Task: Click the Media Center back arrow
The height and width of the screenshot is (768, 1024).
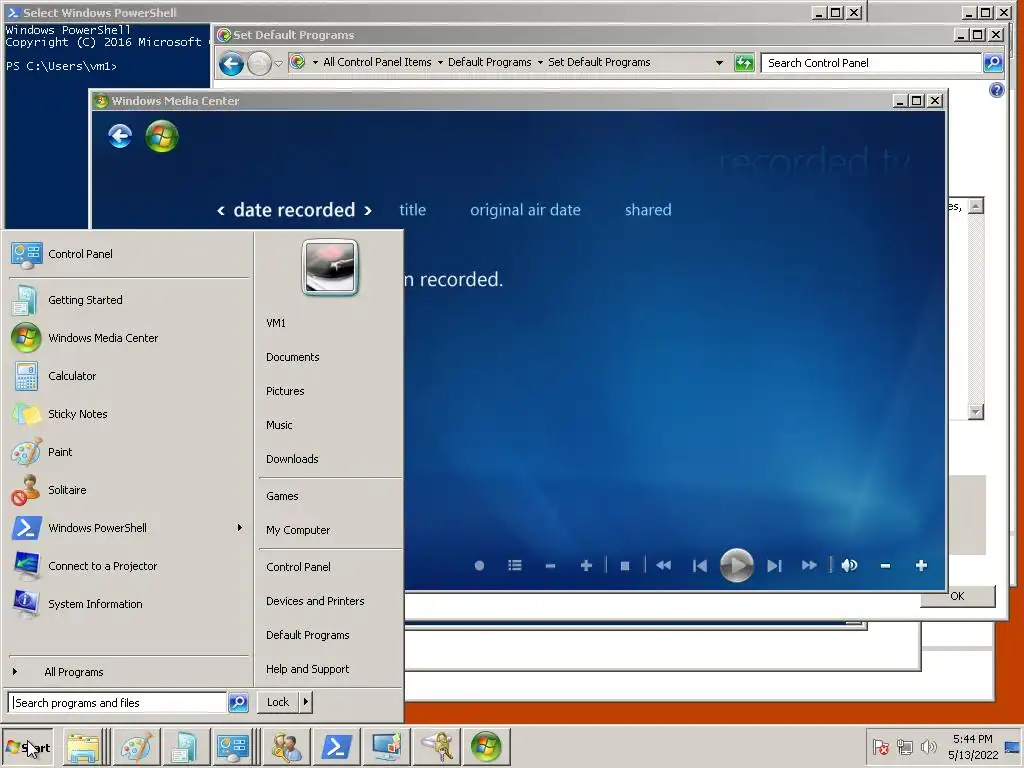Action: [x=120, y=136]
